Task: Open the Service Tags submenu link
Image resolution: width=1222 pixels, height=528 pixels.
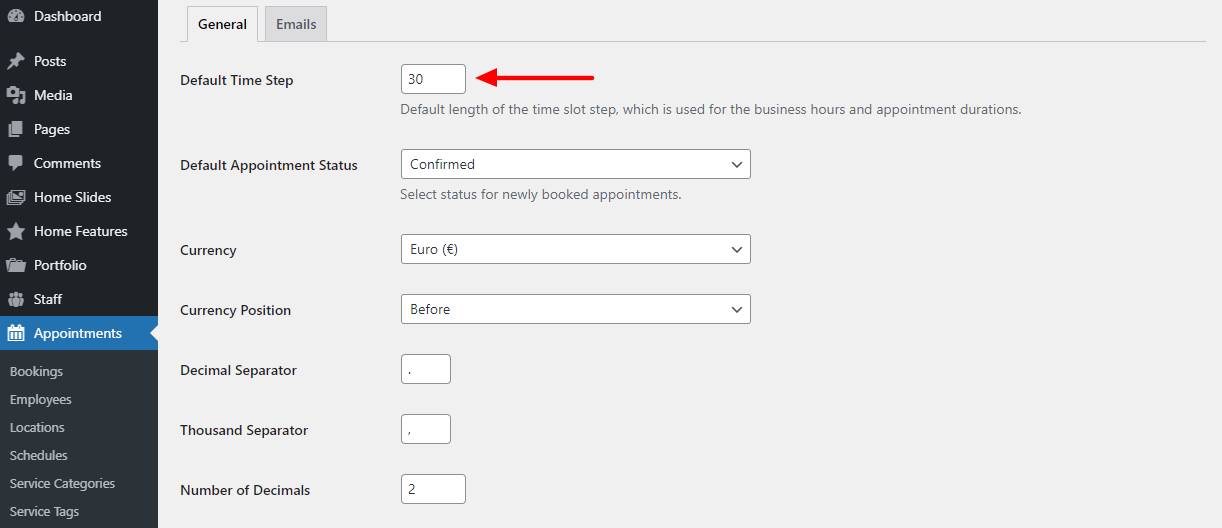Action: 44,511
